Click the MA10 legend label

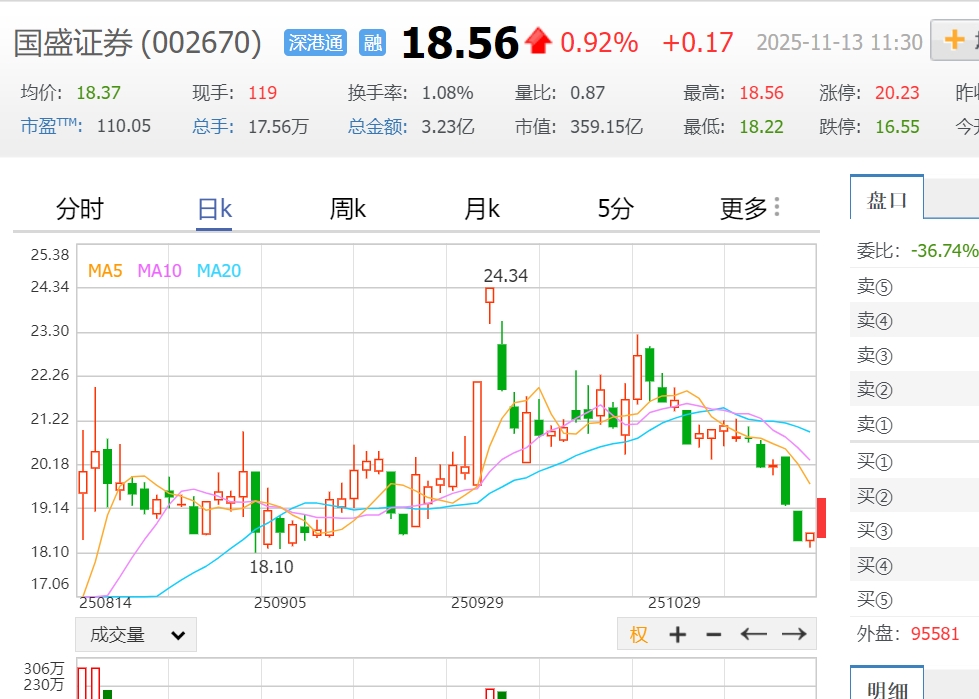pyautogui.click(x=159, y=271)
